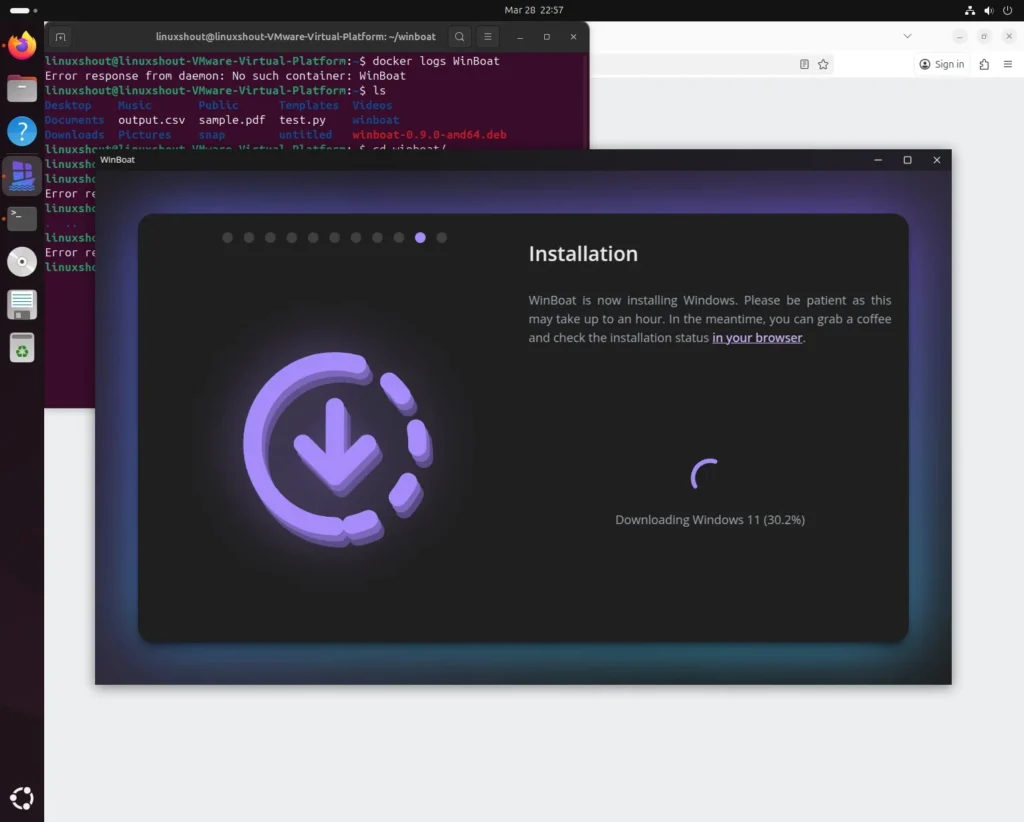The height and width of the screenshot is (822, 1024).
Task: Open Firefox from the Ubuntu dock
Action: click(x=22, y=46)
